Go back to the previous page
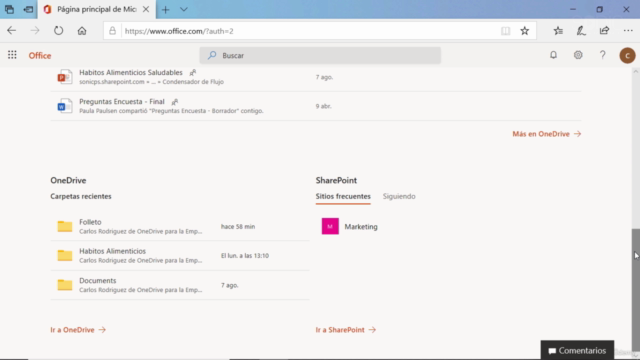The height and width of the screenshot is (360, 640). click(11, 31)
